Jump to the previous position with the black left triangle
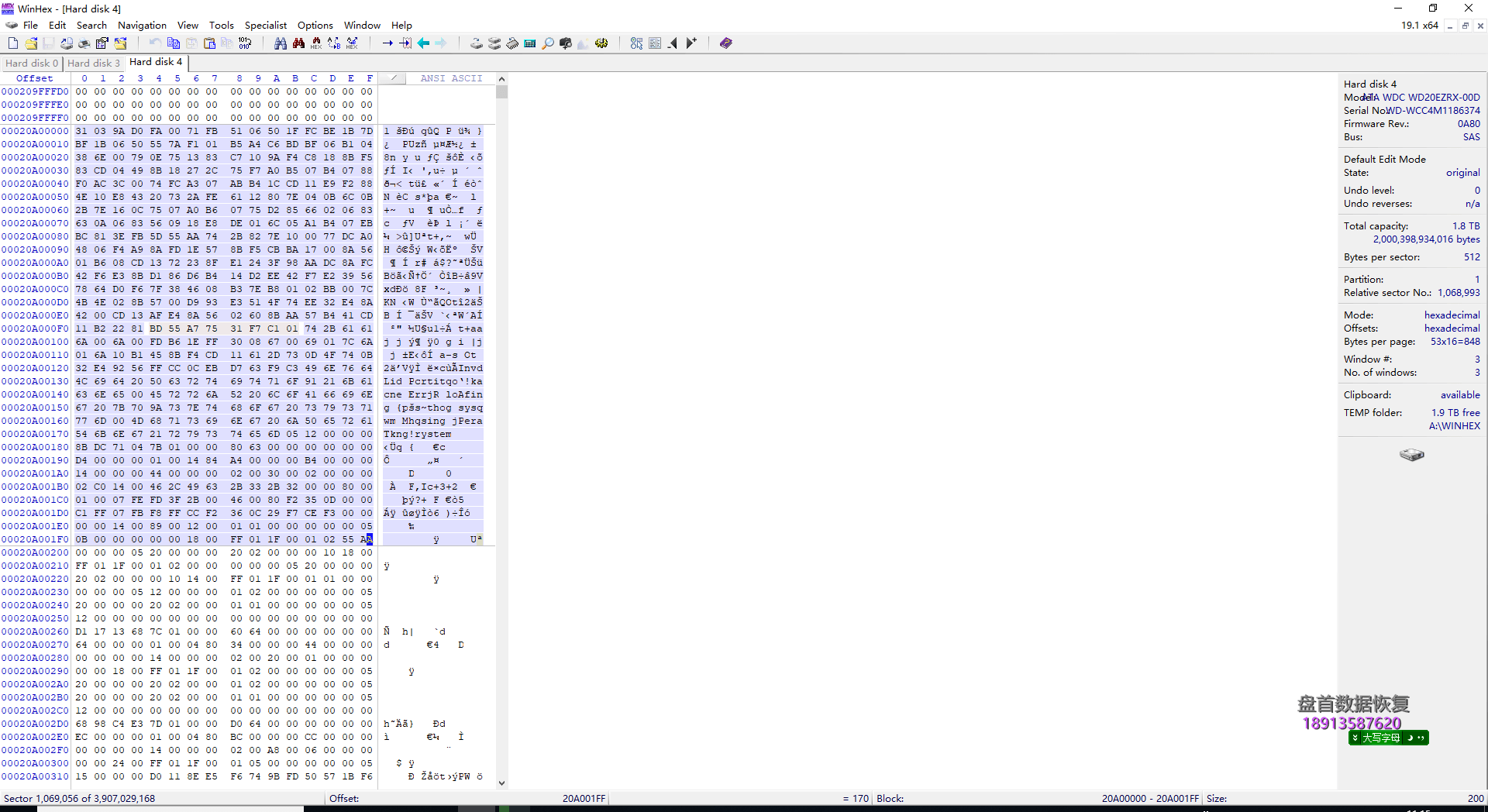The height and width of the screenshot is (812, 1488). click(x=673, y=43)
